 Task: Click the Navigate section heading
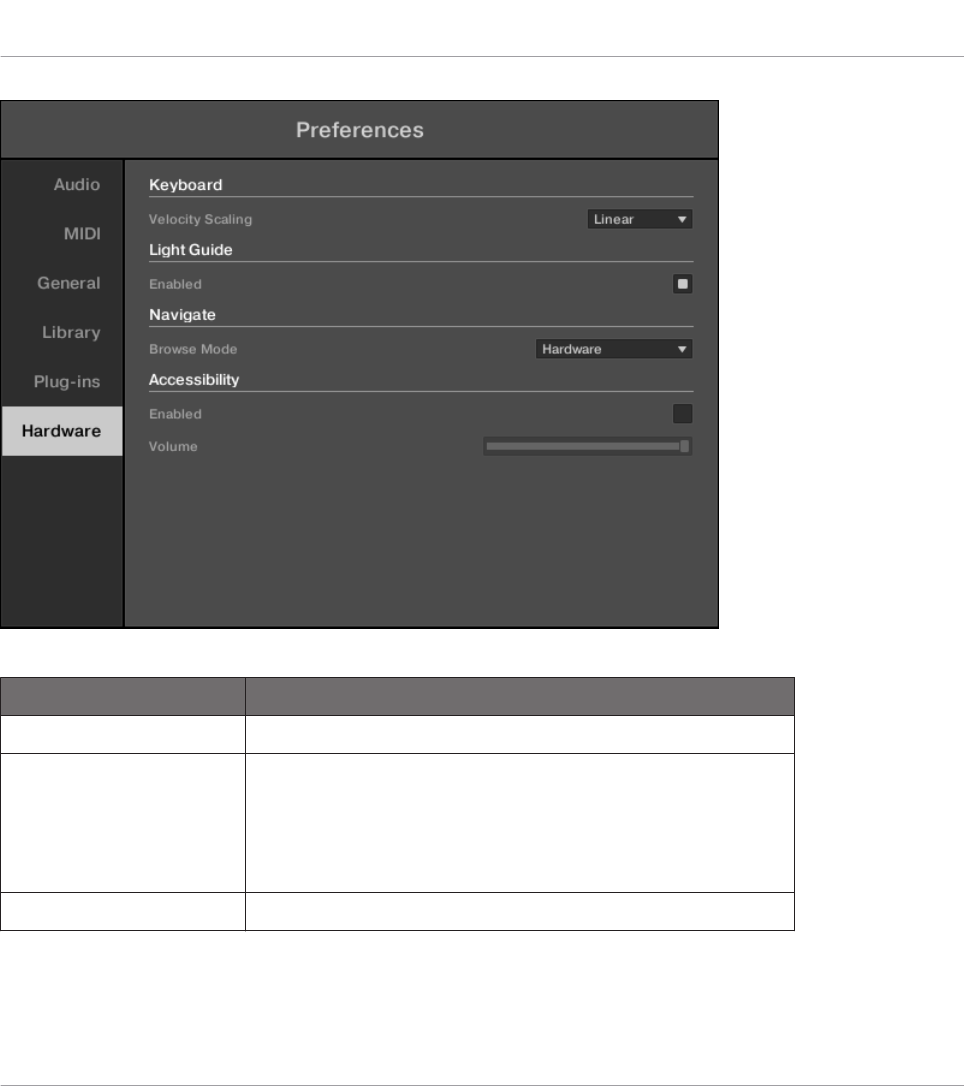pyautogui.click(x=182, y=314)
